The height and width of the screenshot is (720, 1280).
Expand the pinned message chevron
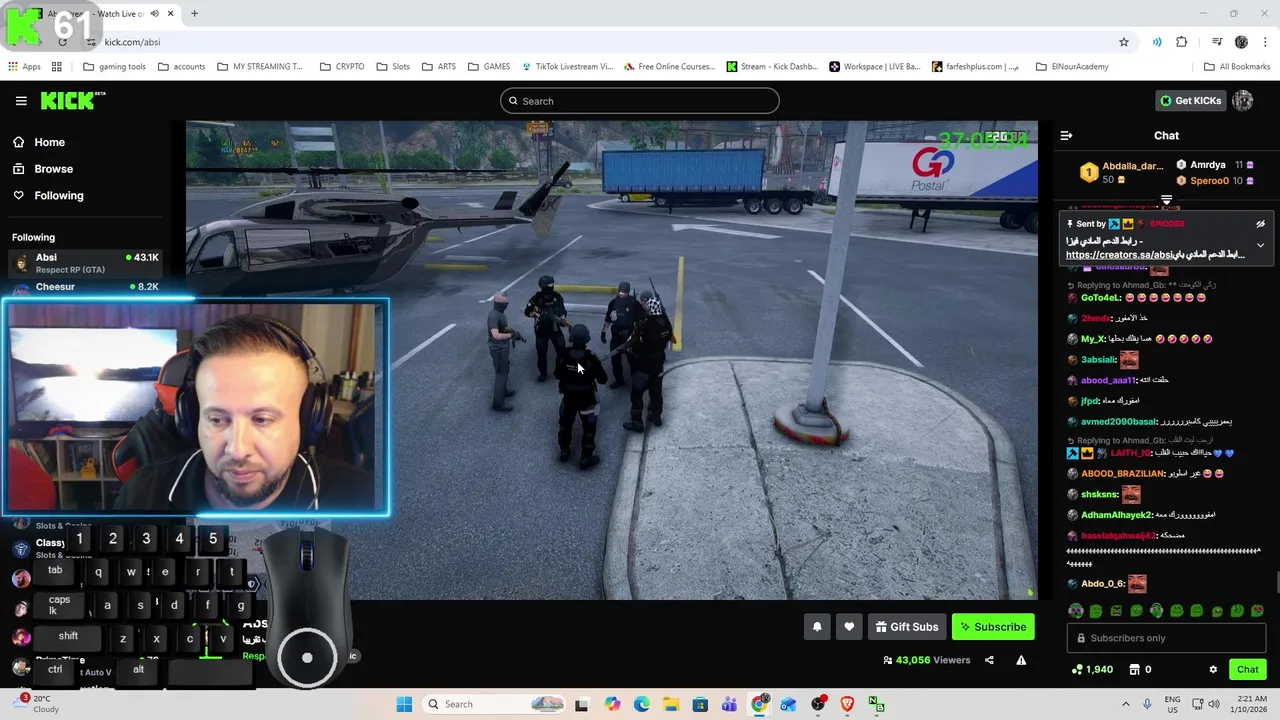(x=1260, y=245)
